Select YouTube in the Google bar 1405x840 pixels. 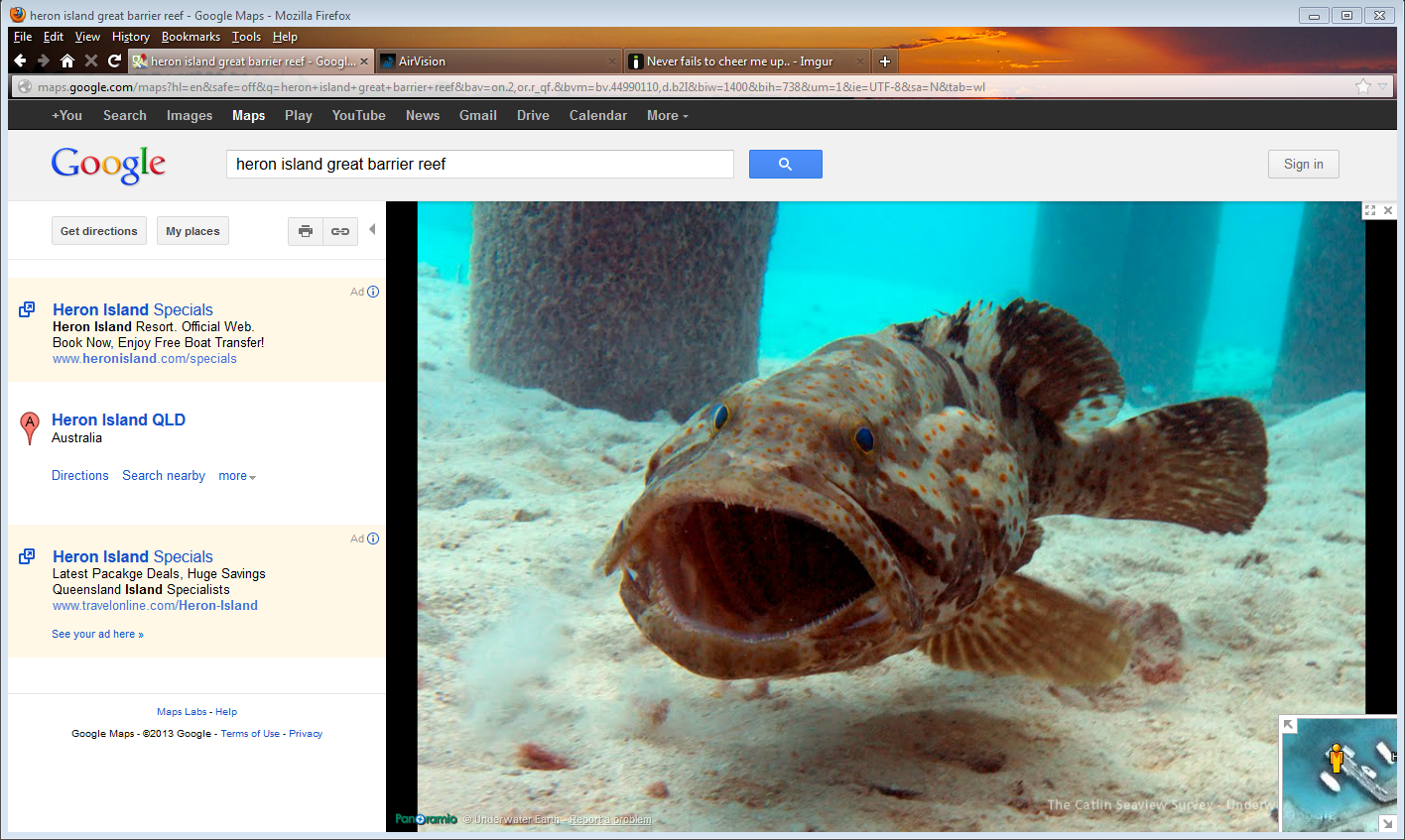pos(359,116)
